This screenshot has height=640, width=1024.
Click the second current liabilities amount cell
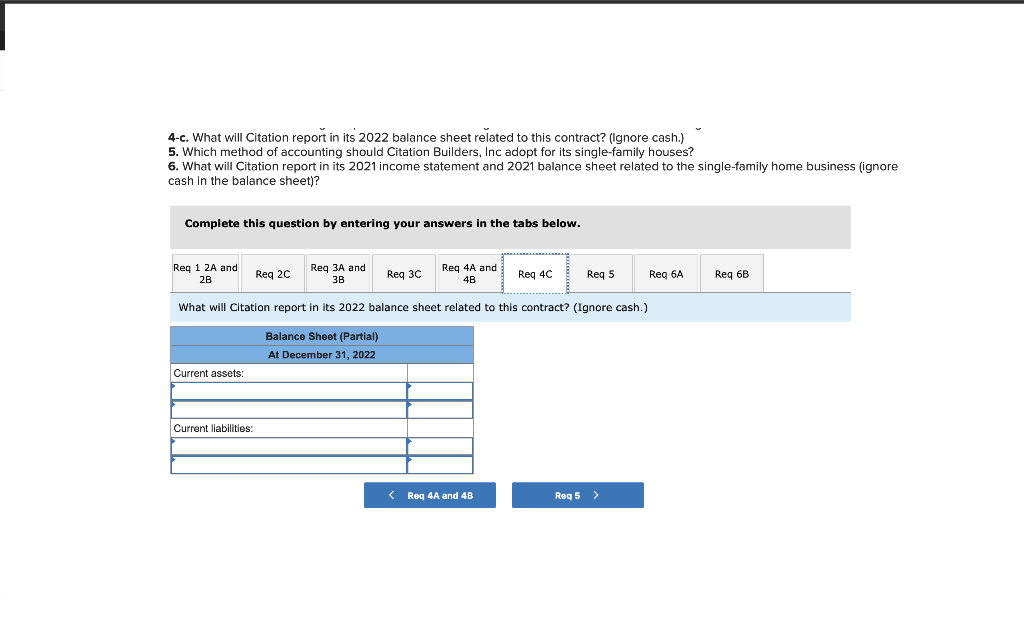[440, 463]
